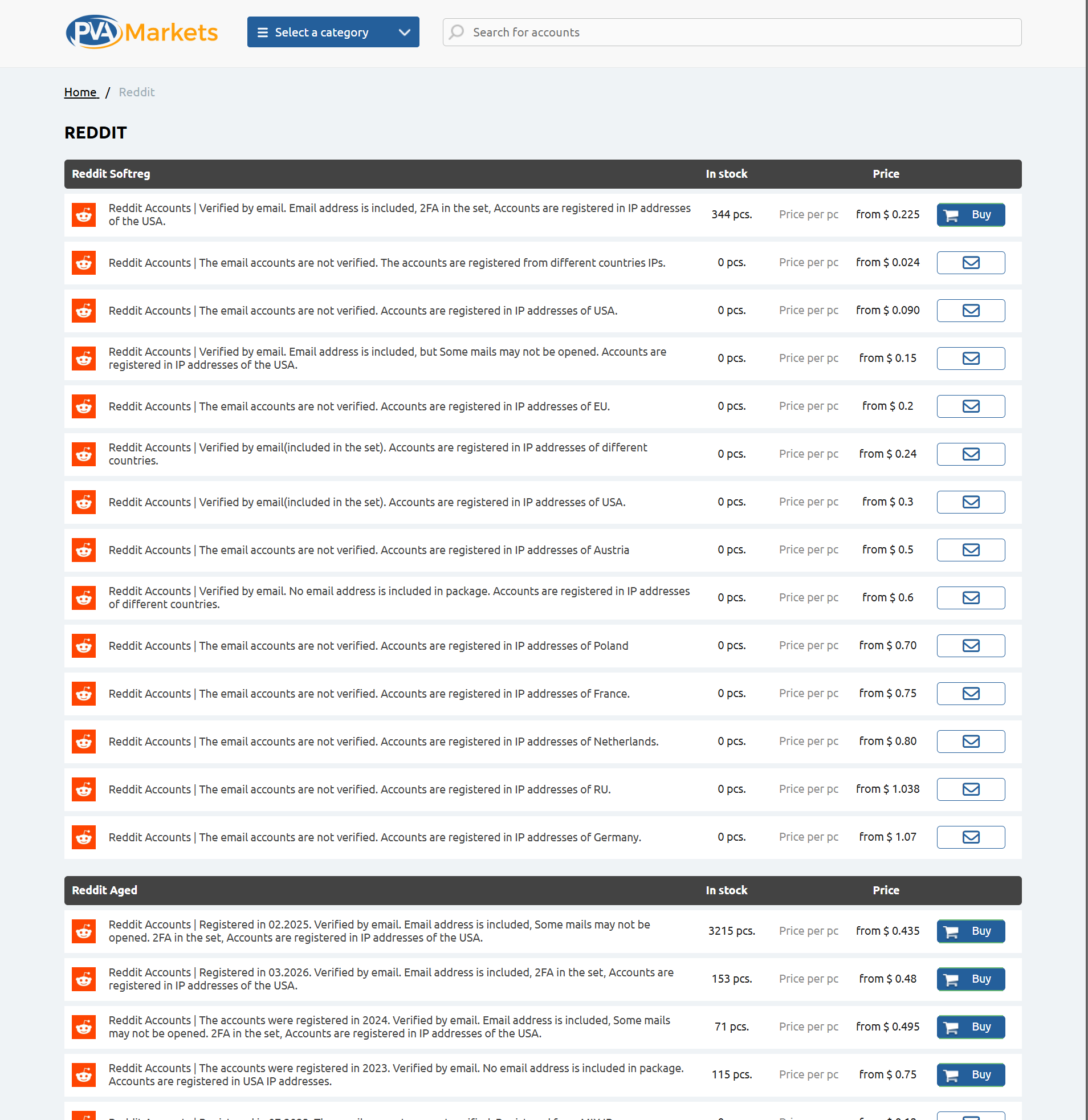Click the Search for accounts field

(732, 32)
